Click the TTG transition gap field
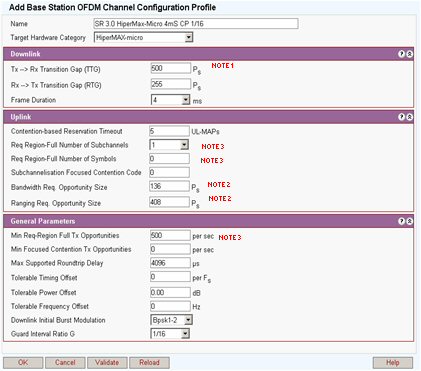Viewport: 421px width, 371px height. tap(171, 69)
